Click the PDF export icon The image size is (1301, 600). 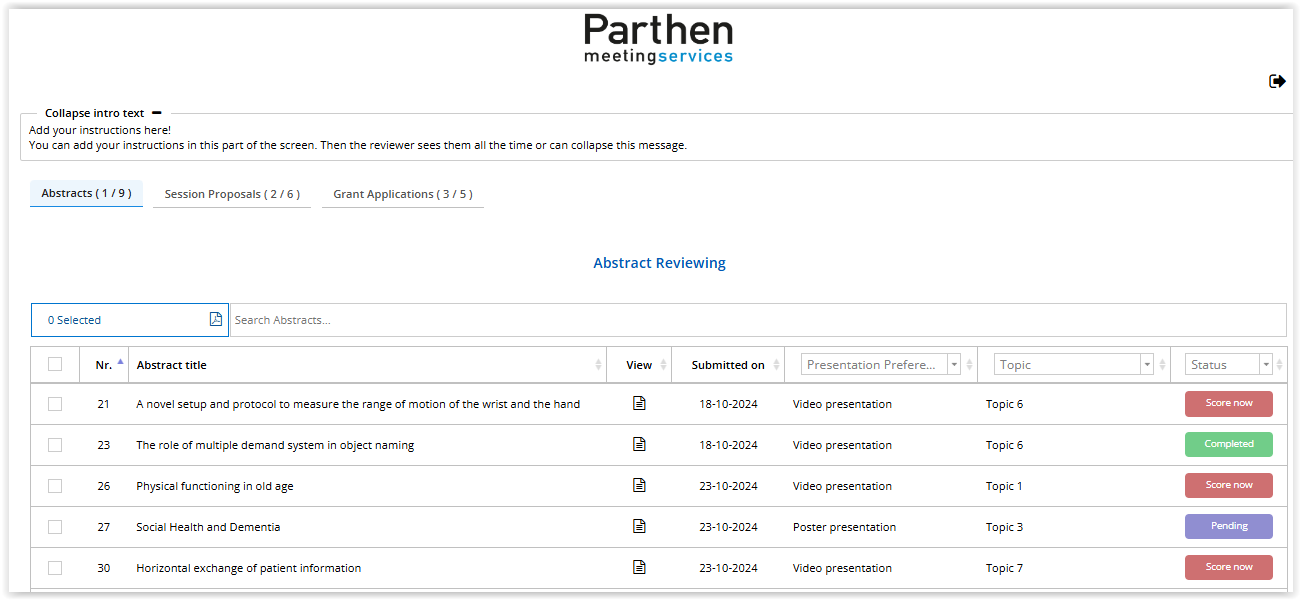[x=215, y=320]
